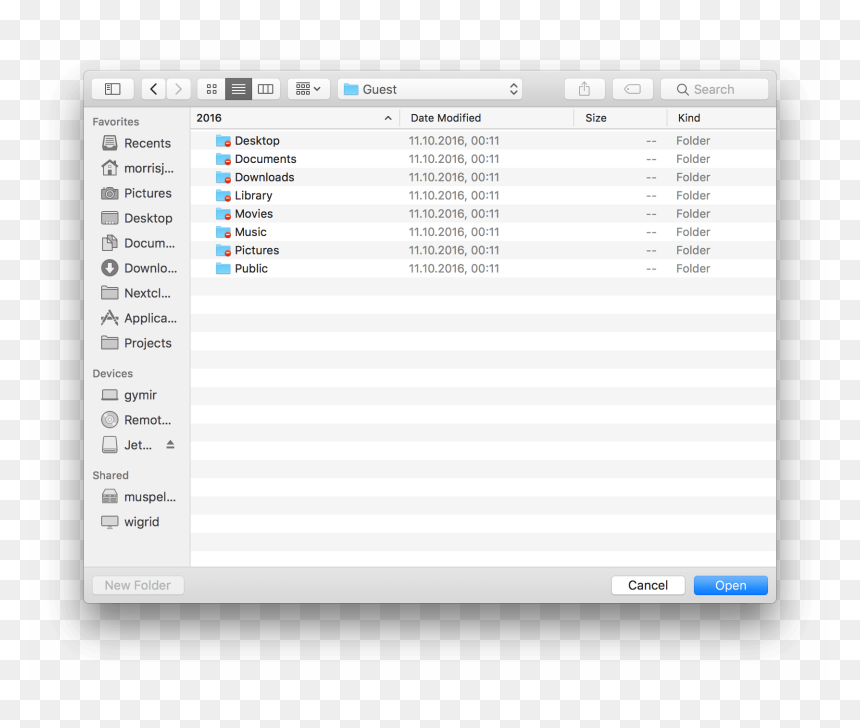Viewport: 860px width, 728px height.
Task: Sort by the 2016 name column
Action: [295, 118]
